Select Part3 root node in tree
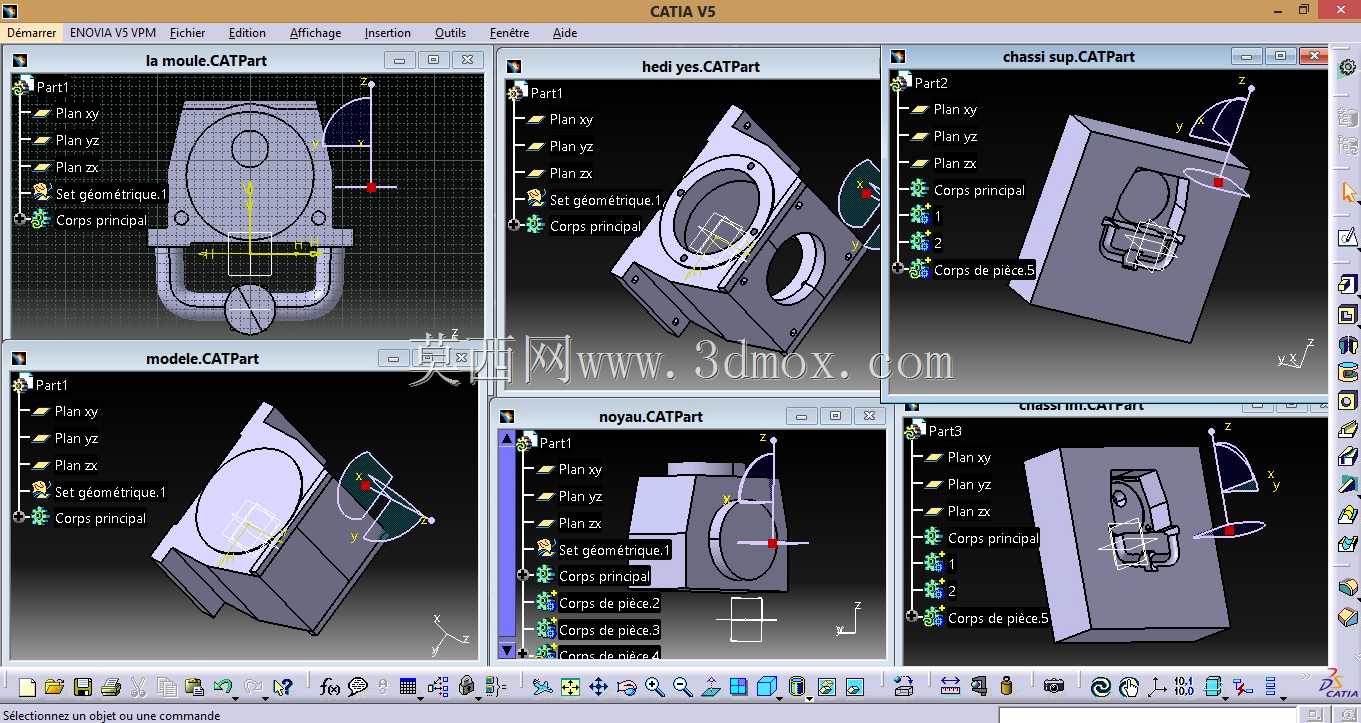The image size is (1361, 723). point(945,430)
